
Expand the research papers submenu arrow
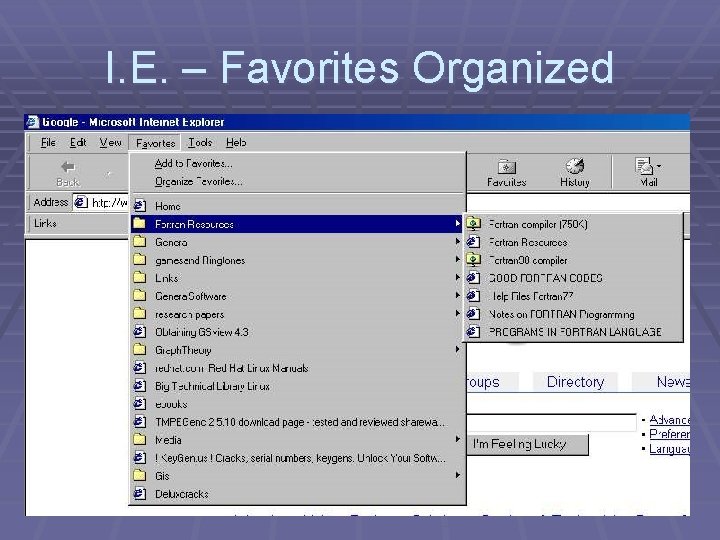(x=457, y=314)
